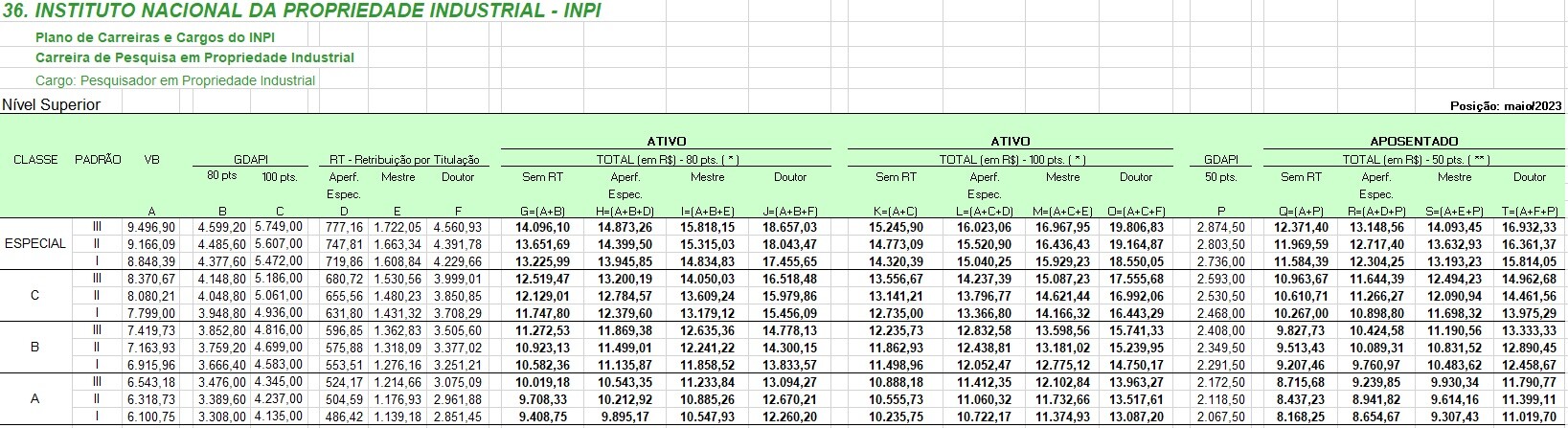Select the cell '12.519,47'
Image resolution: width=1568 pixels, height=428 pixels.
tap(543, 280)
